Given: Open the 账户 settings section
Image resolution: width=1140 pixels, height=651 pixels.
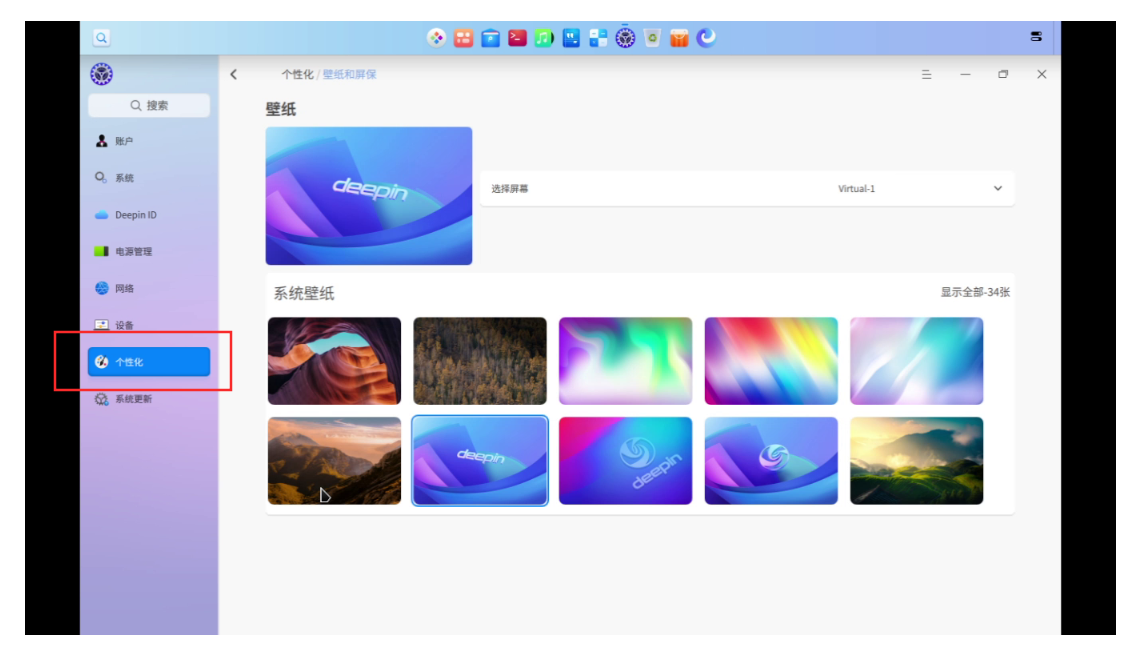Looking at the screenshot, I should coord(149,141).
